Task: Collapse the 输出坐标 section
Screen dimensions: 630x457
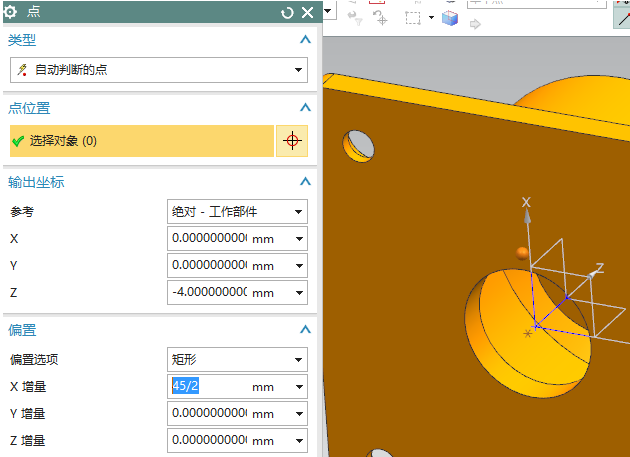Action: click(x=305, y=182)
